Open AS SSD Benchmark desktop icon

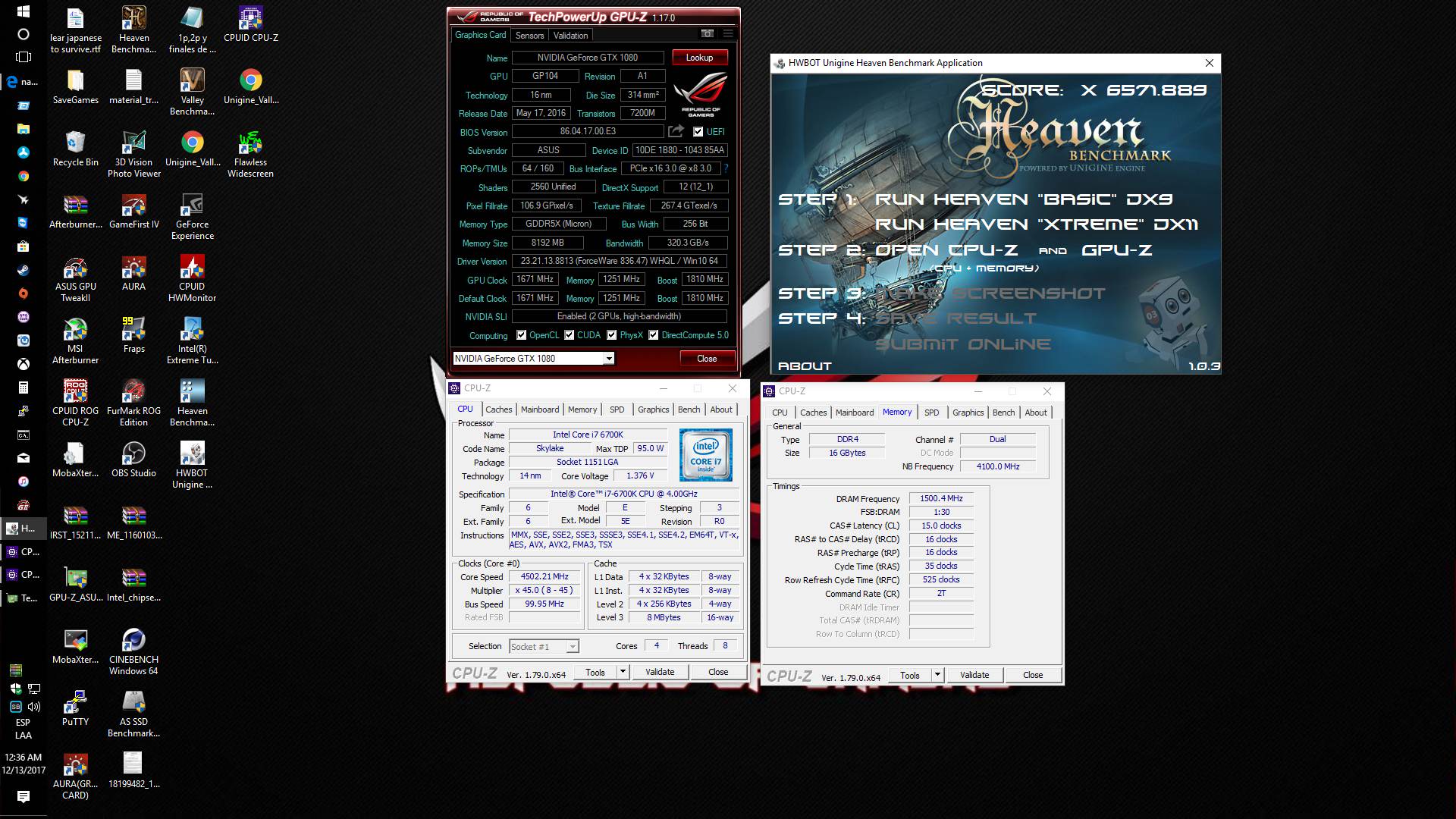(x=134, y=714)
